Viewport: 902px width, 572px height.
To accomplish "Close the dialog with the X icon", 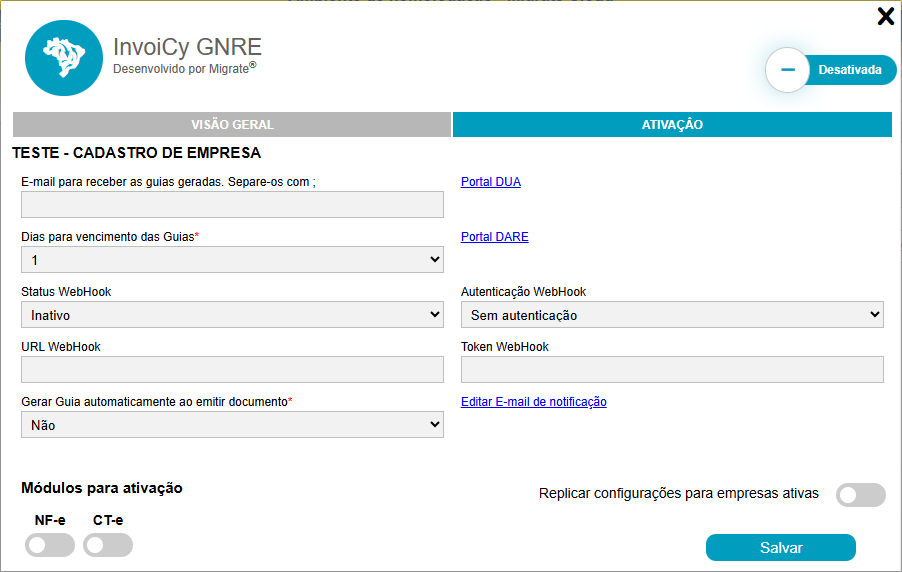I will pyautogui.click(x=885, y=16).
